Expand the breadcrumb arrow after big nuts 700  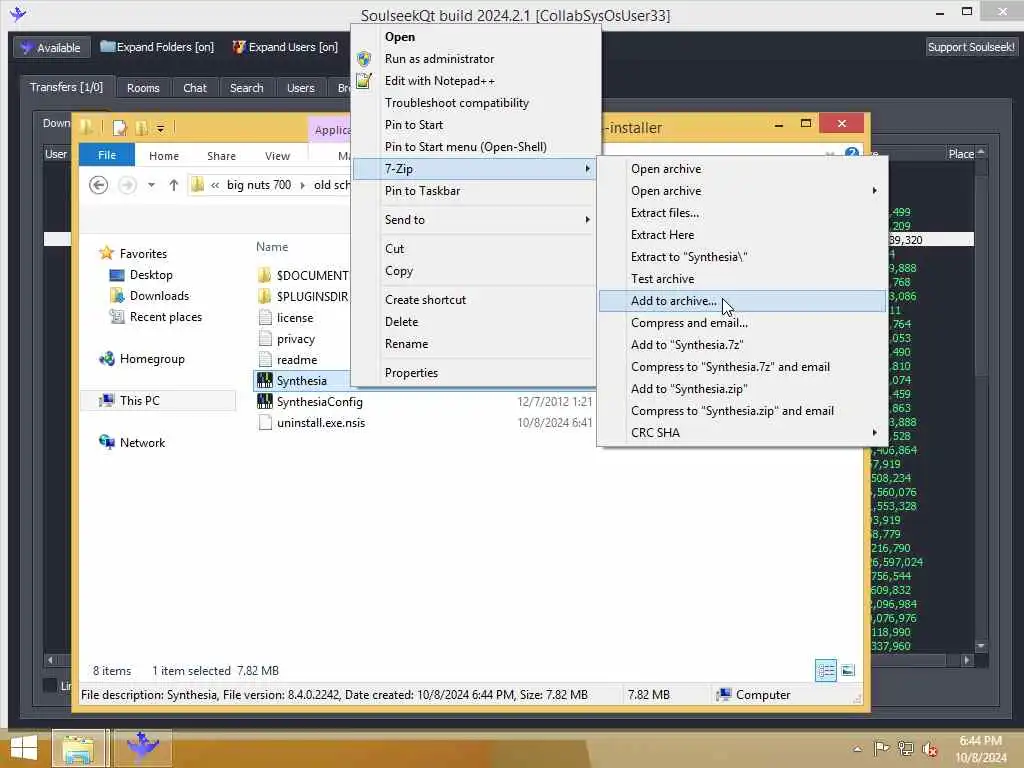coord(302,185)
